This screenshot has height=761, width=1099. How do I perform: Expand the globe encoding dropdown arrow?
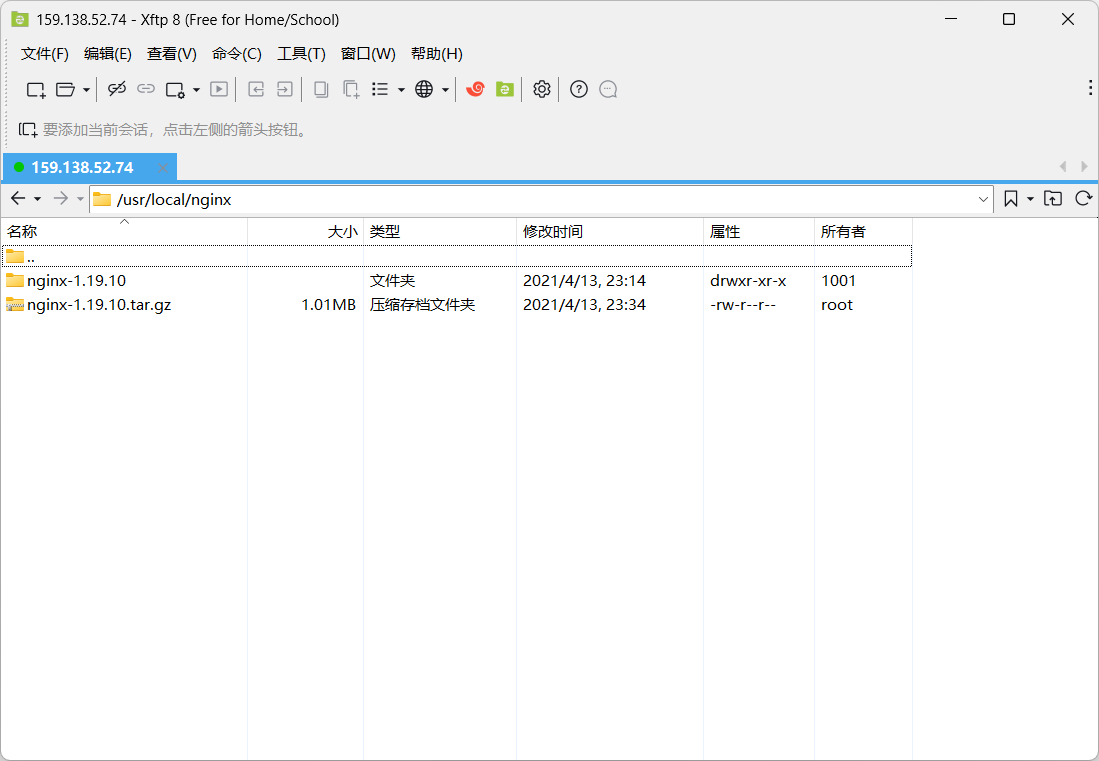coord(445,90)
